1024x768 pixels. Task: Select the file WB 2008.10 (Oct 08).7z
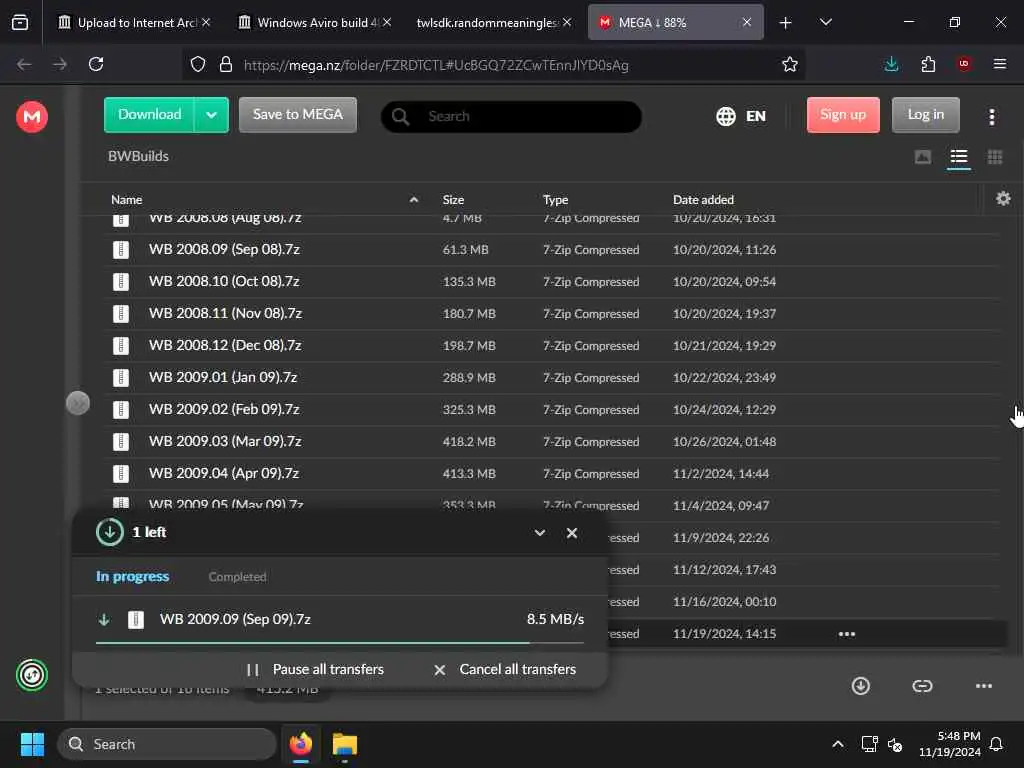pyautogui.click(x=552, y=281)
